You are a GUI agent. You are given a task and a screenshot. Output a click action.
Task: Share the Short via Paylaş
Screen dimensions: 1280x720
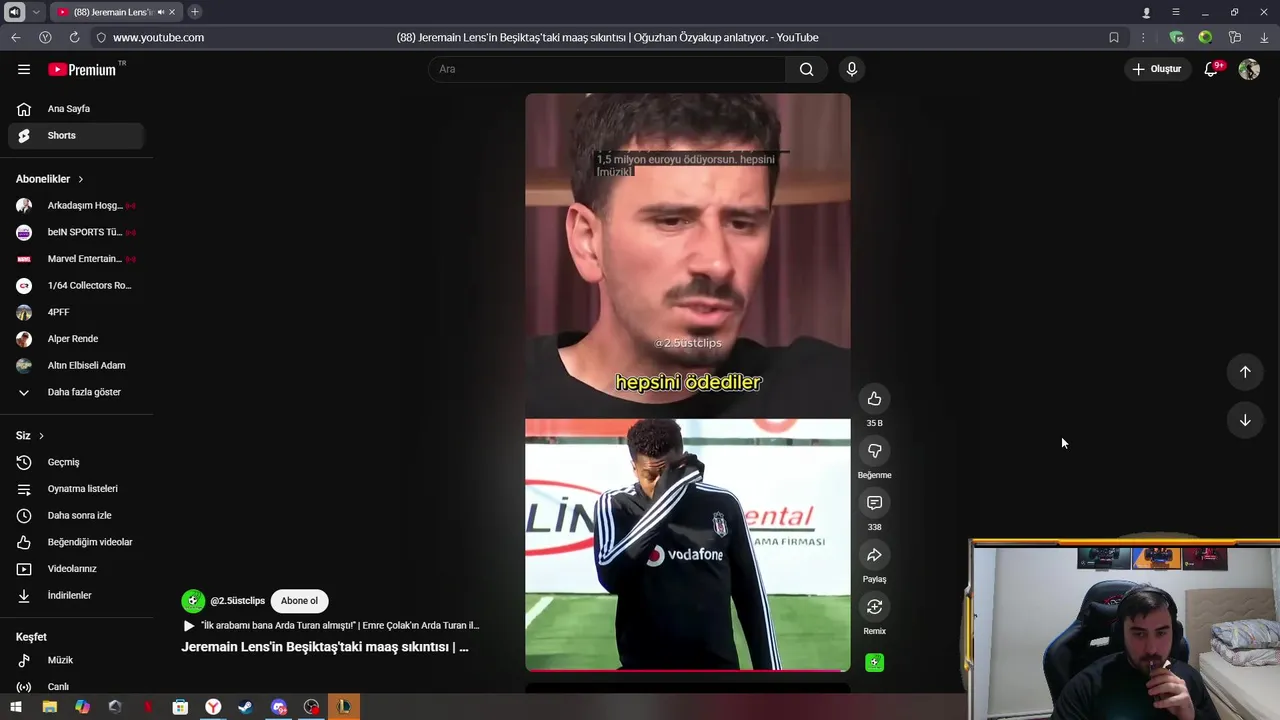click(x=874, y=555)
